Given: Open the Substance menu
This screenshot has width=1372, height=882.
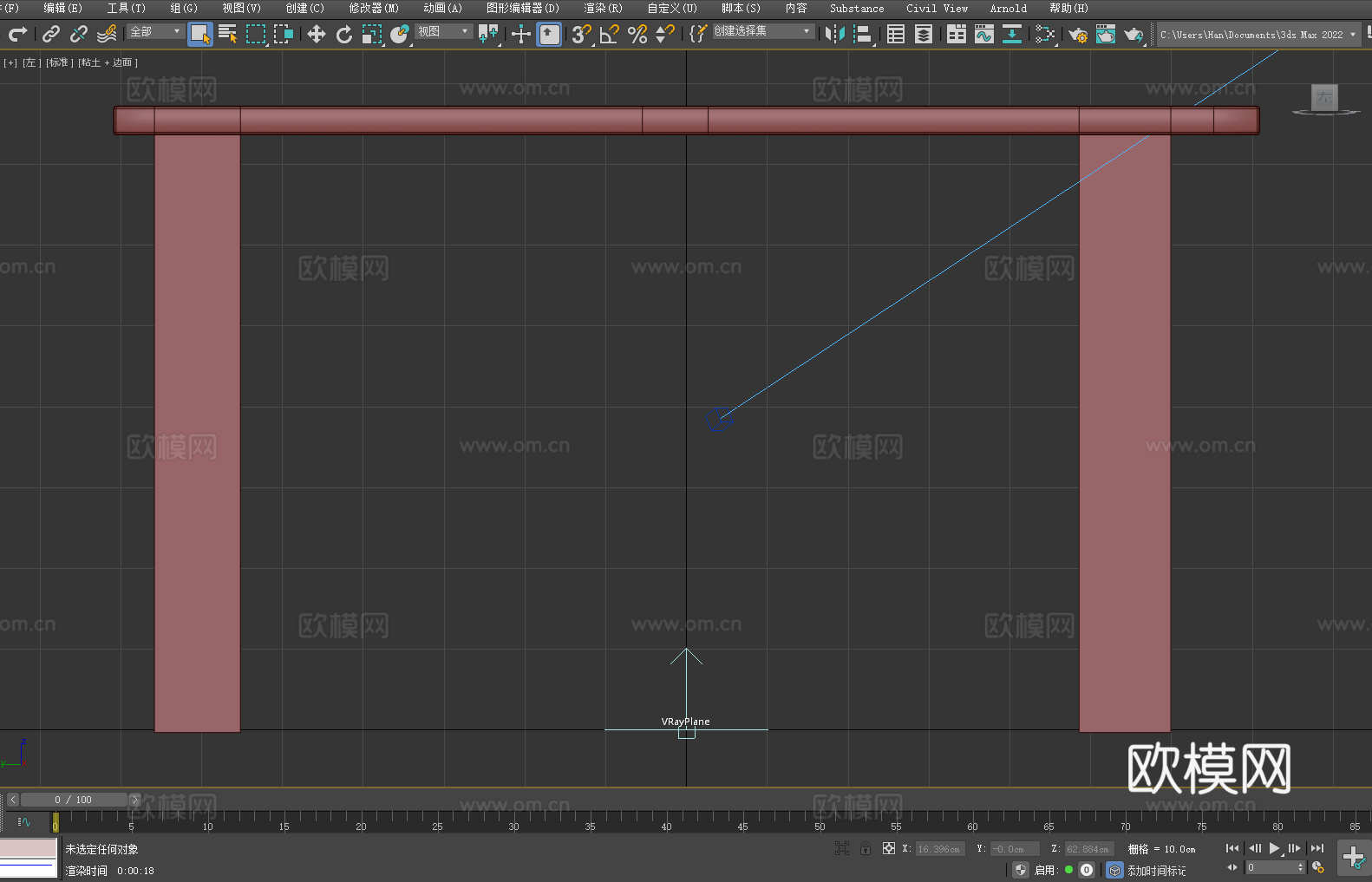Looking at the screenshot, I should (857, 8).
